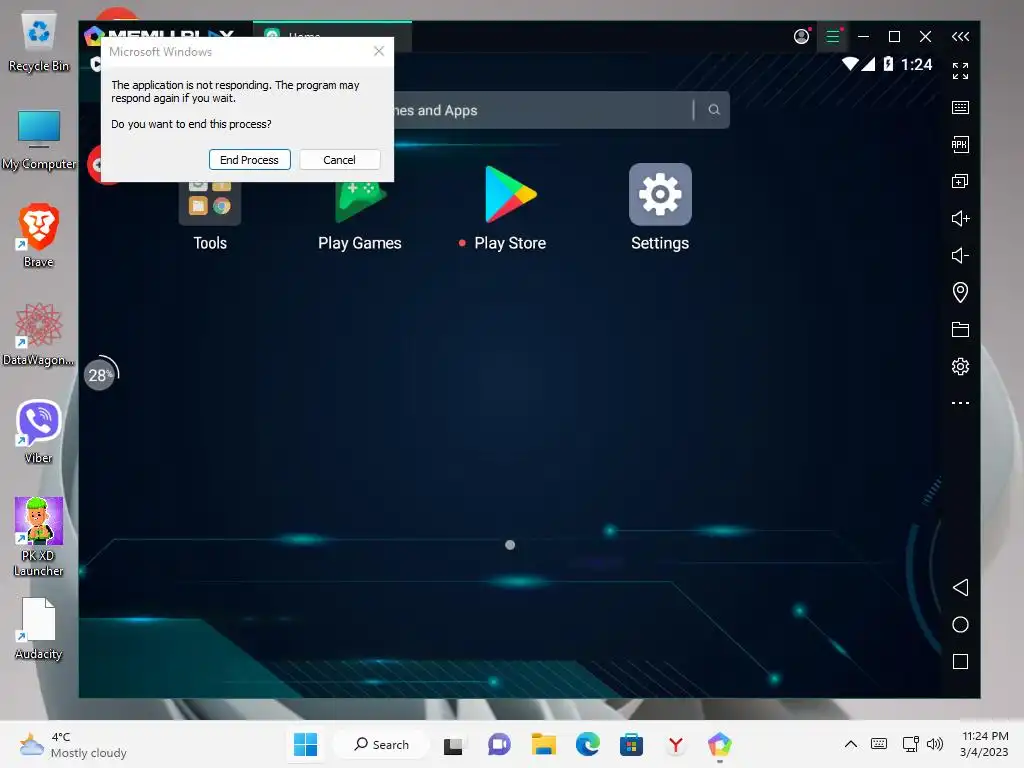Click the home screen page indicator dot
This screenshot has width=1024, height=768.
coord(510,545)
